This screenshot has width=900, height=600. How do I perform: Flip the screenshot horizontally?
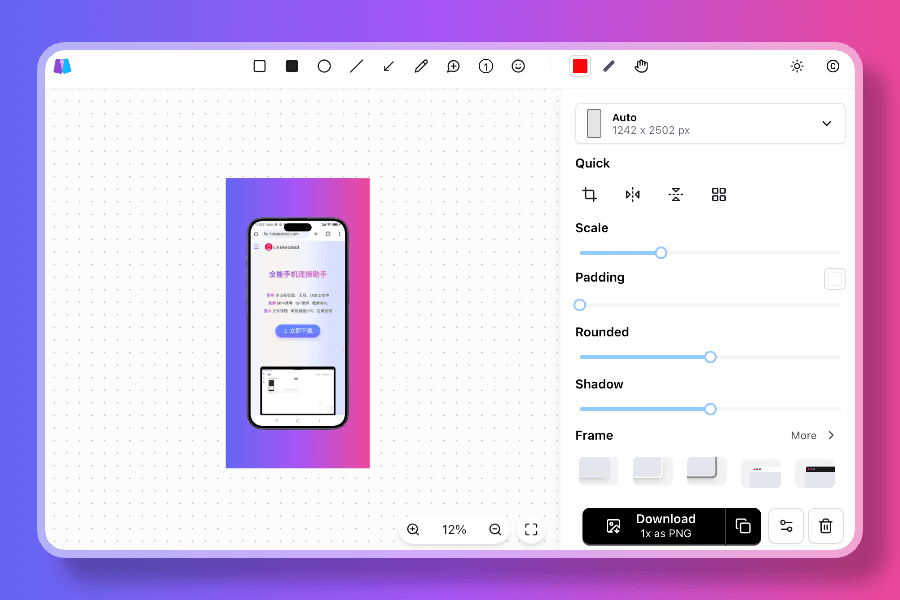(632, 194)
